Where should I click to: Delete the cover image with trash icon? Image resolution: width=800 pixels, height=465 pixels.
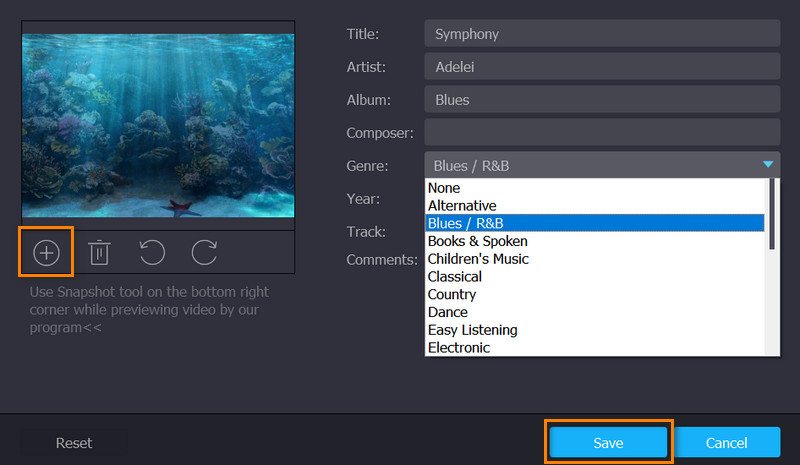tap(99, 253)
